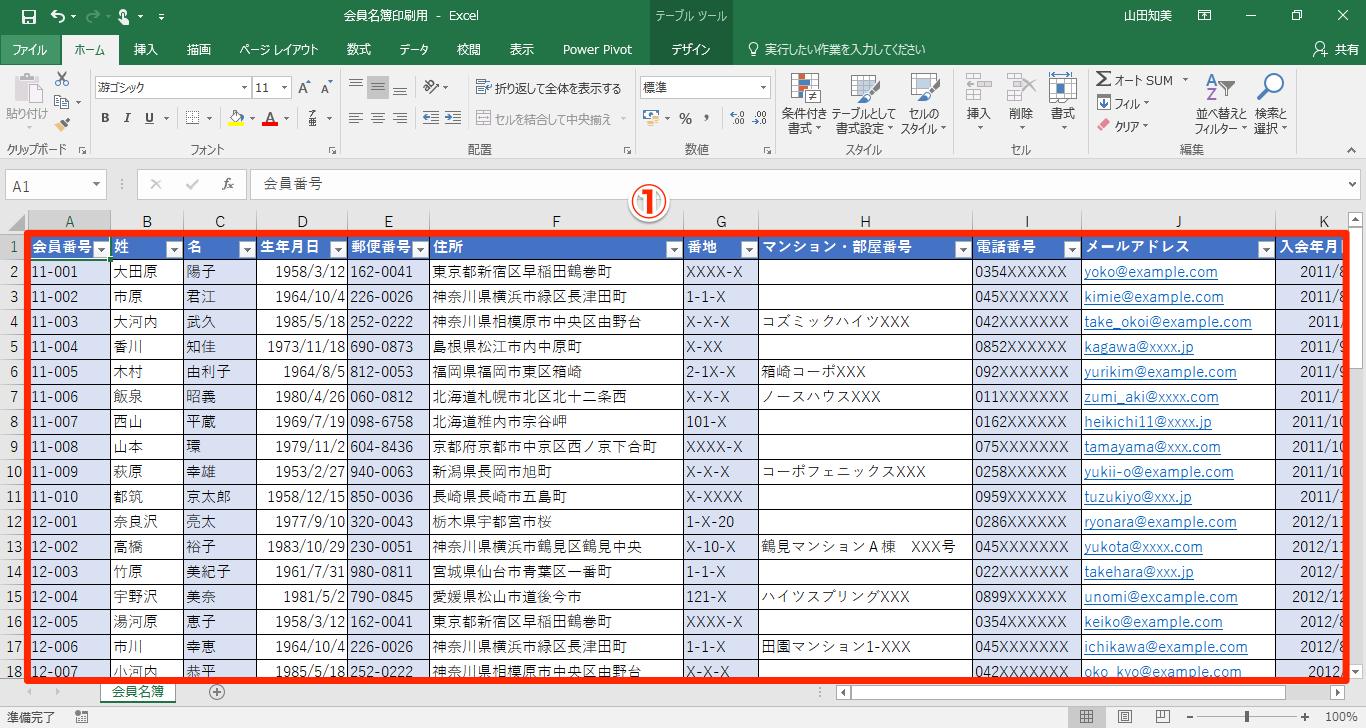Increase decimal places
This screenshot has width=1366, height=728.
click(x=737, y=119)
